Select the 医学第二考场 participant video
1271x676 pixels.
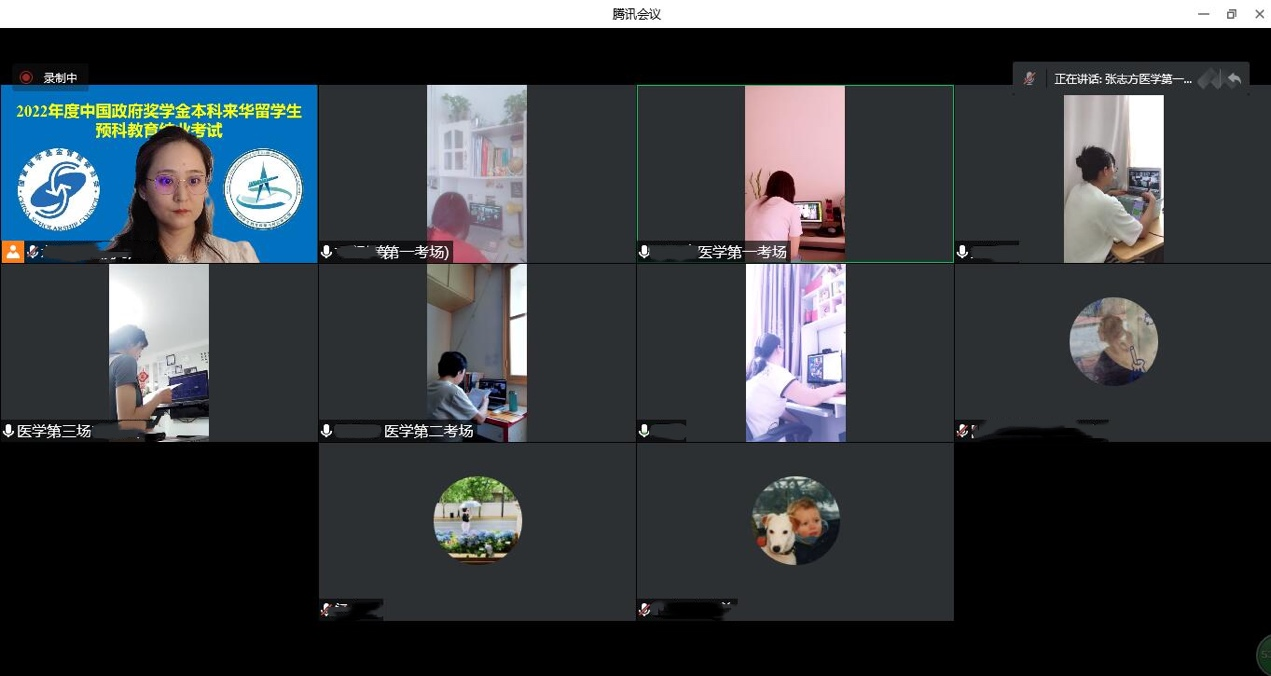click(477, 352)
